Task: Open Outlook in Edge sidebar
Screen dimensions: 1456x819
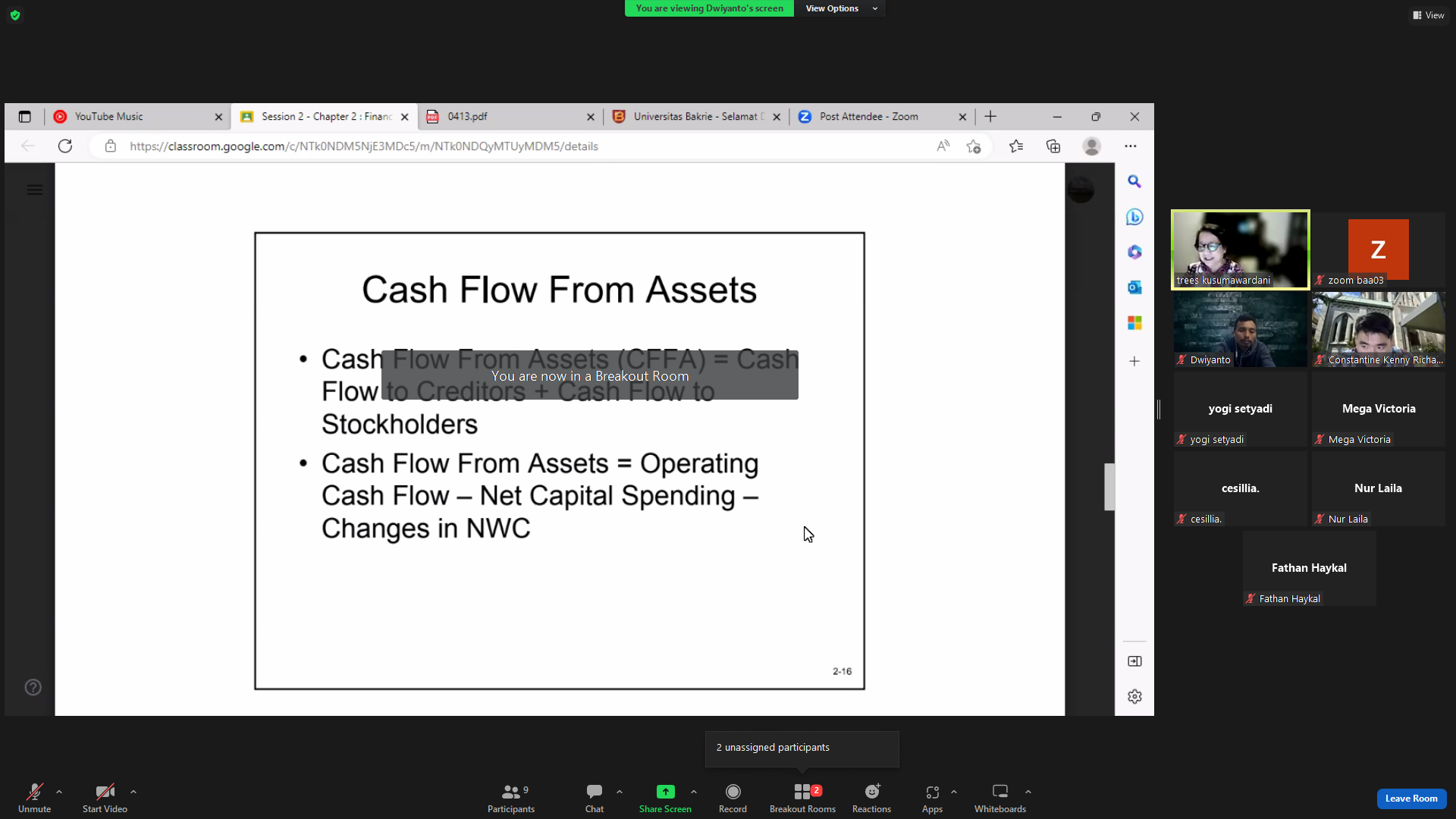Action: (1134, 287)
